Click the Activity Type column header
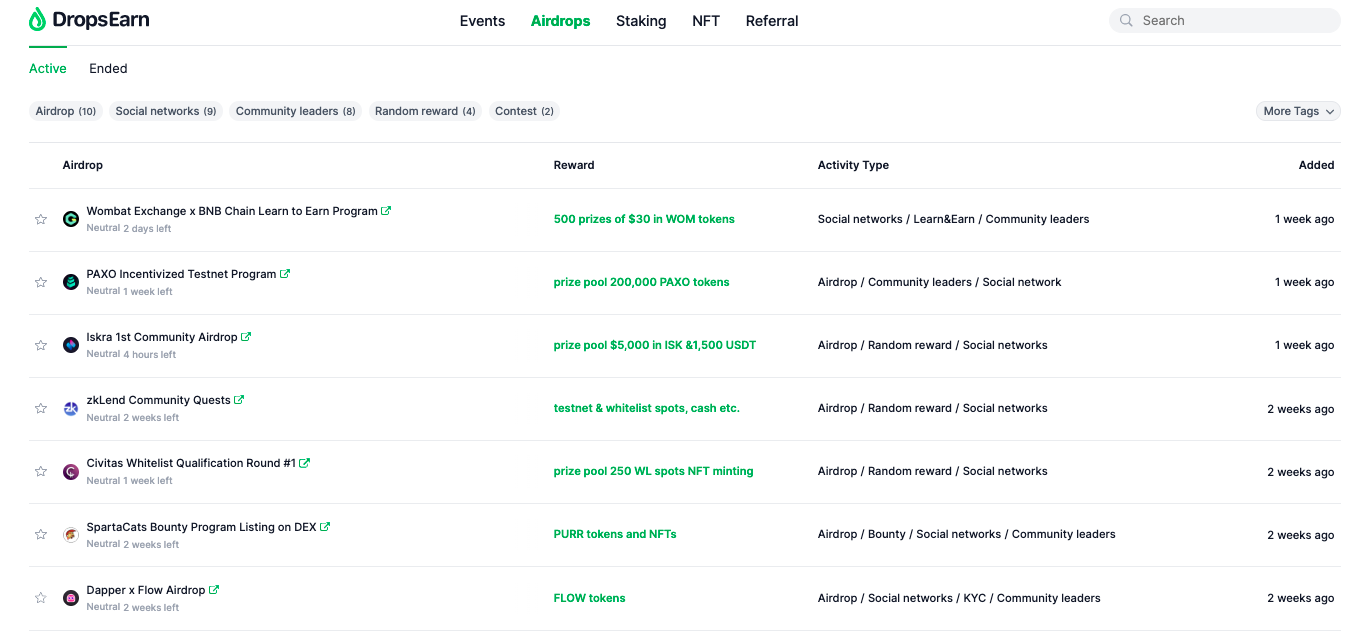1362x631 pixels. (853, 165)
